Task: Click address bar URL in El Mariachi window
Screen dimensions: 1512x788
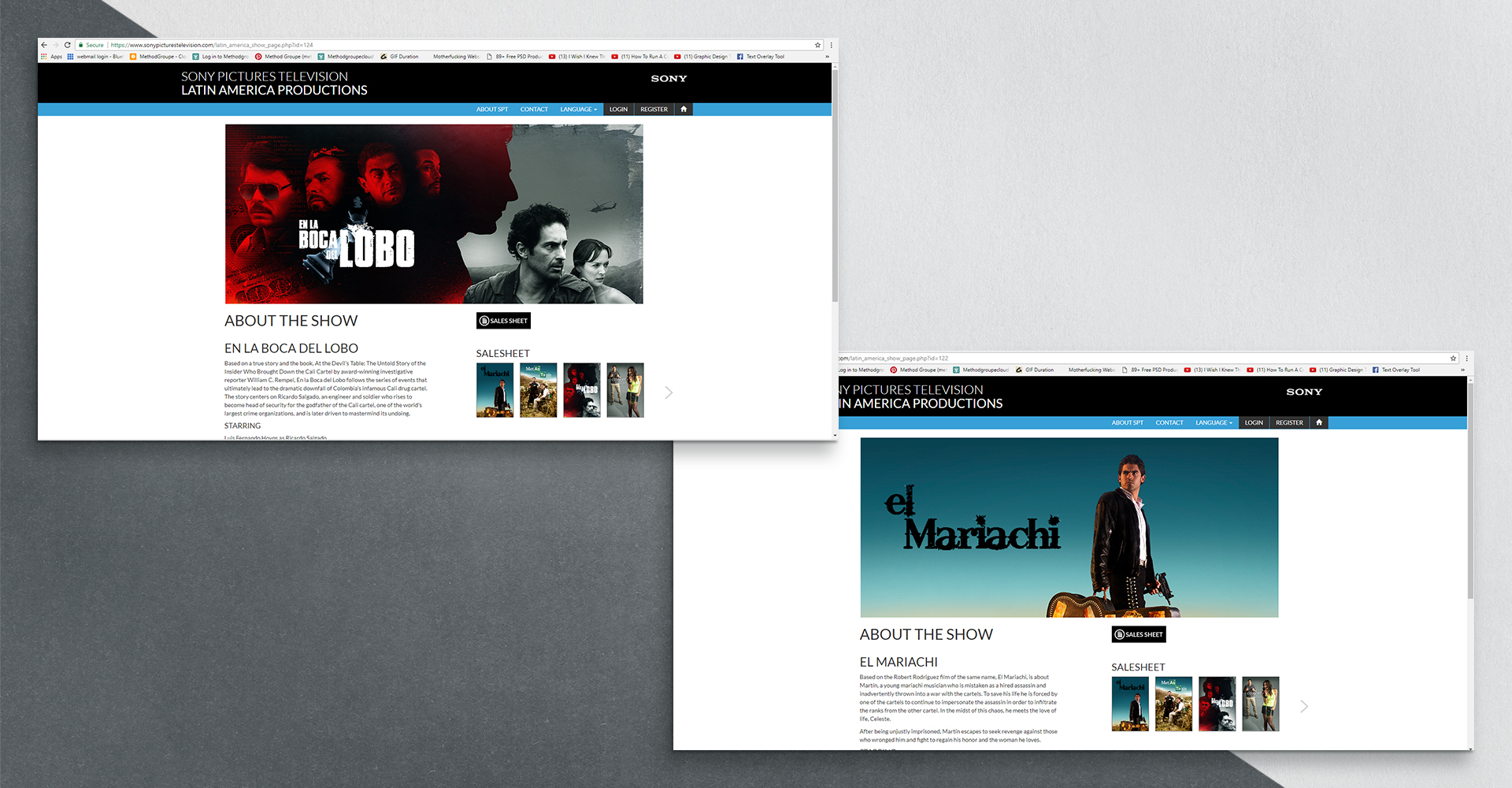Action: click(x=895, y=359)
